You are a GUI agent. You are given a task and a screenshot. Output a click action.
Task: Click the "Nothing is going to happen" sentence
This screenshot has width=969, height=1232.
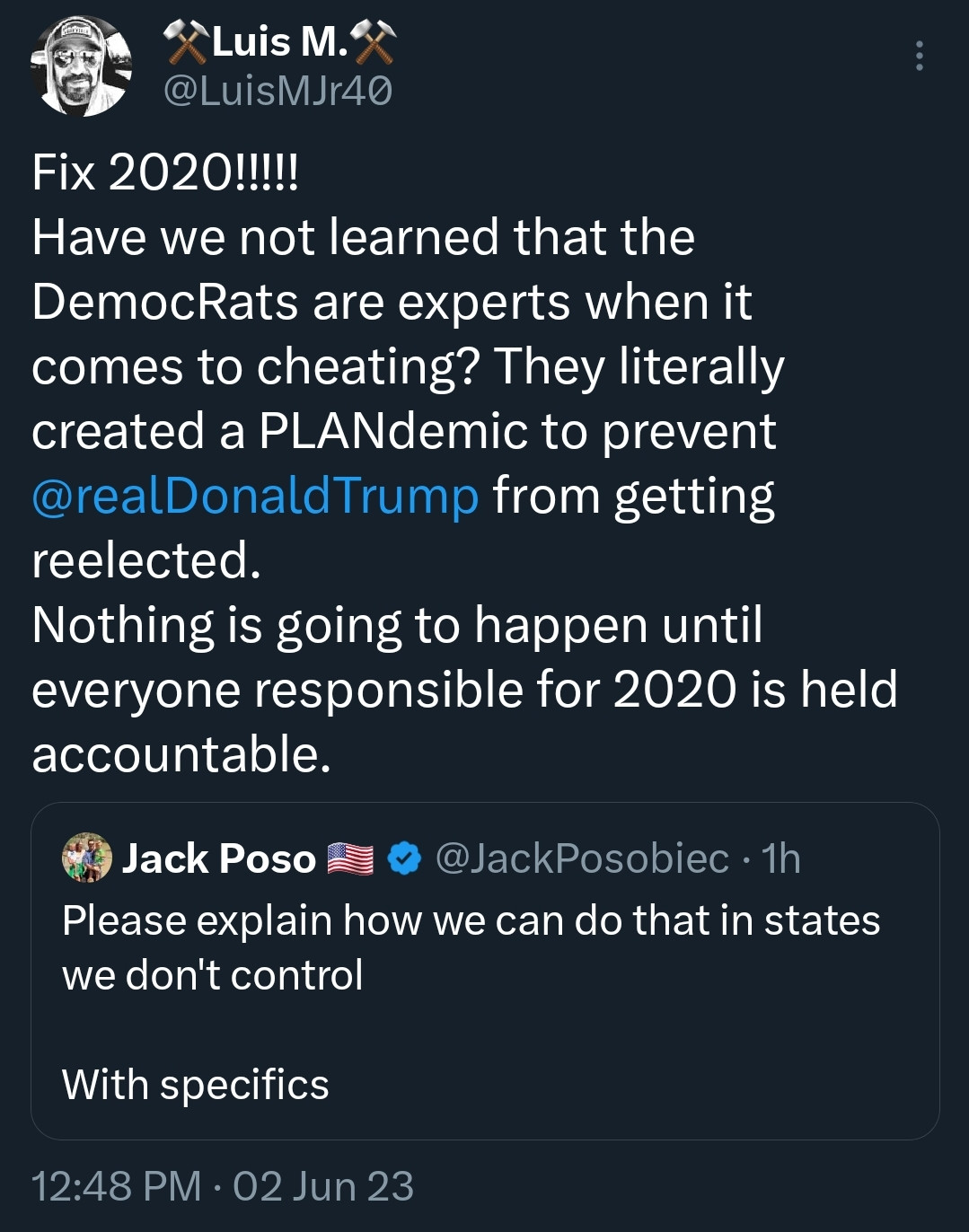pos(397,625)
